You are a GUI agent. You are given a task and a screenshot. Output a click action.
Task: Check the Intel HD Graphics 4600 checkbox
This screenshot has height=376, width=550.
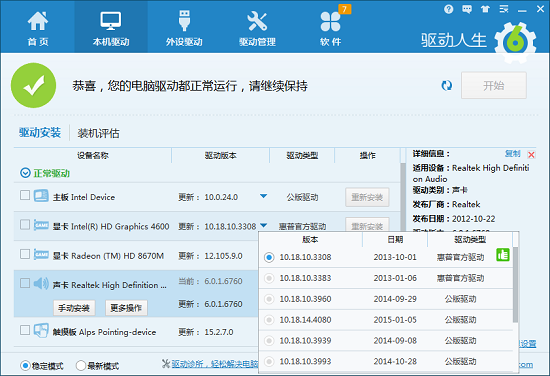click(25, 224)
